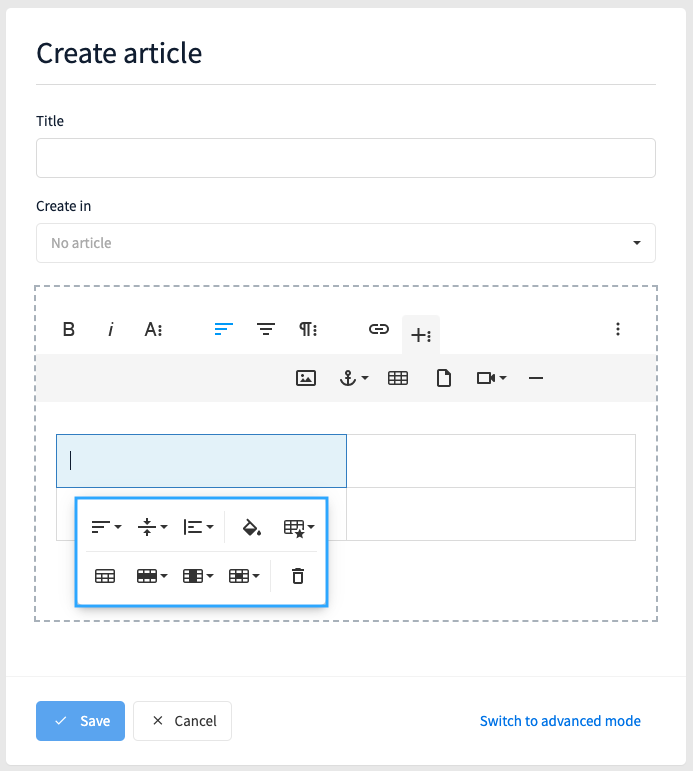Screen dimensions: 693x771
Task: Open the table row options dropdown
Action: 152,576
